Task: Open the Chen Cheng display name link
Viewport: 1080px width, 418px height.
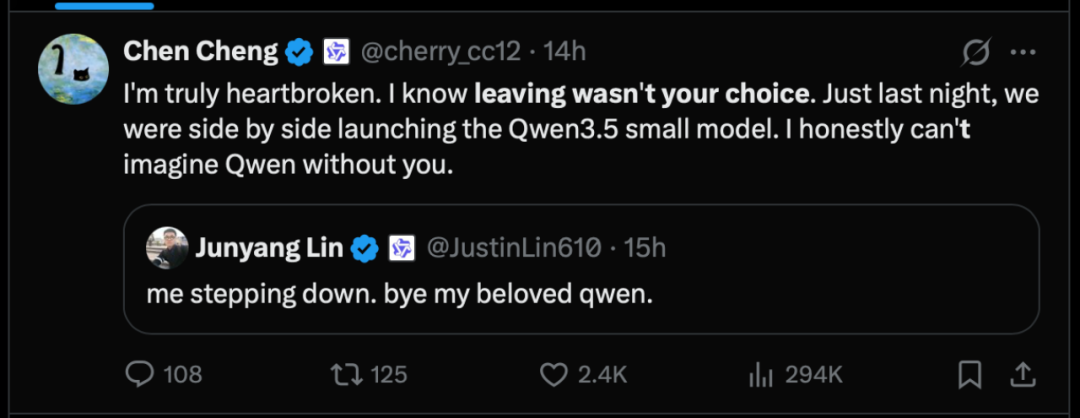Action: [200, 52]
